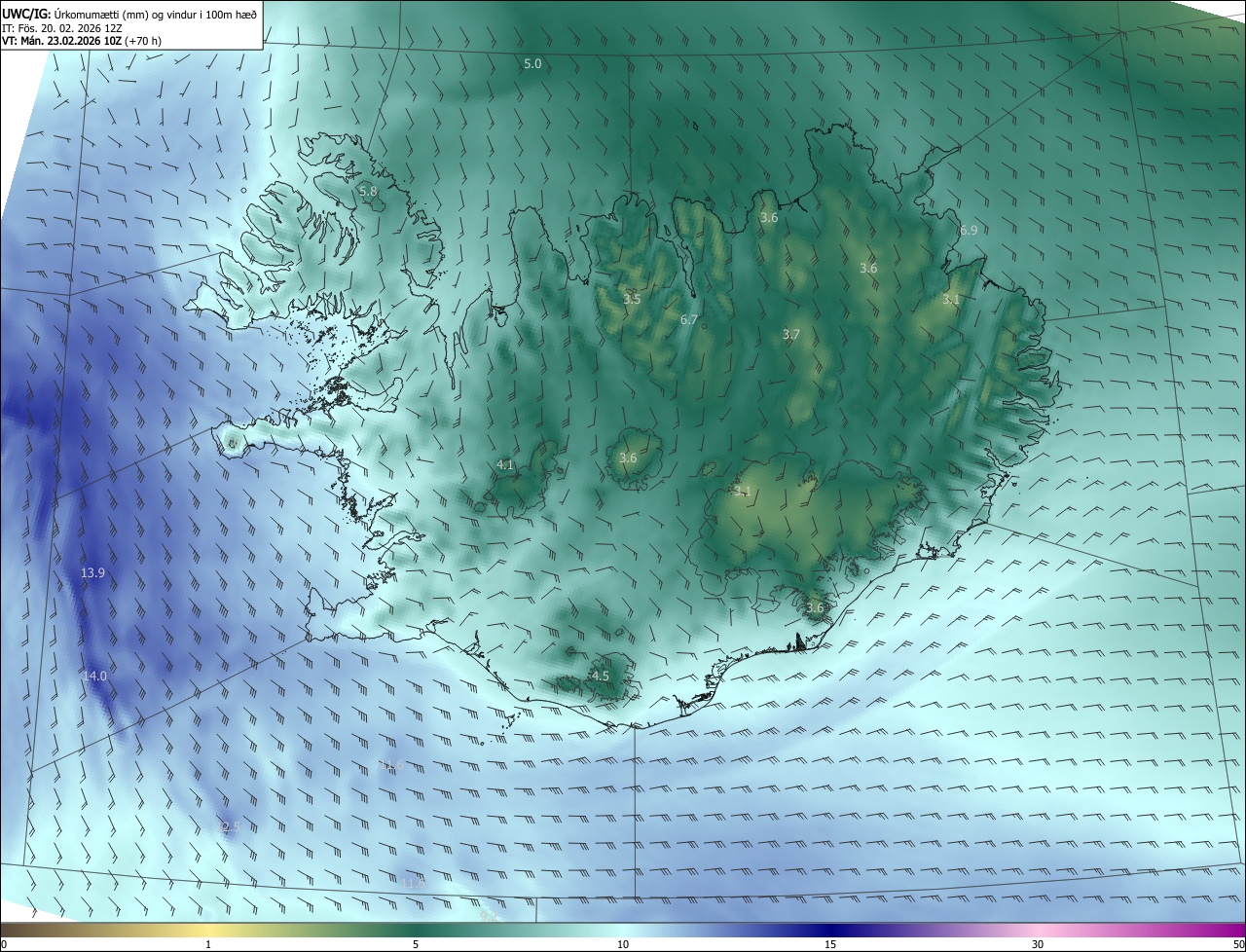Click the 13.9 value label over the sea

pos(92,573)
